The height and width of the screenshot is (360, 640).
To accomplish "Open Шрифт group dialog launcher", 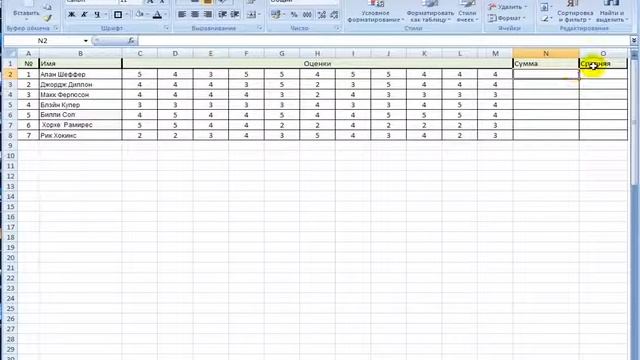I will [167, 28].
